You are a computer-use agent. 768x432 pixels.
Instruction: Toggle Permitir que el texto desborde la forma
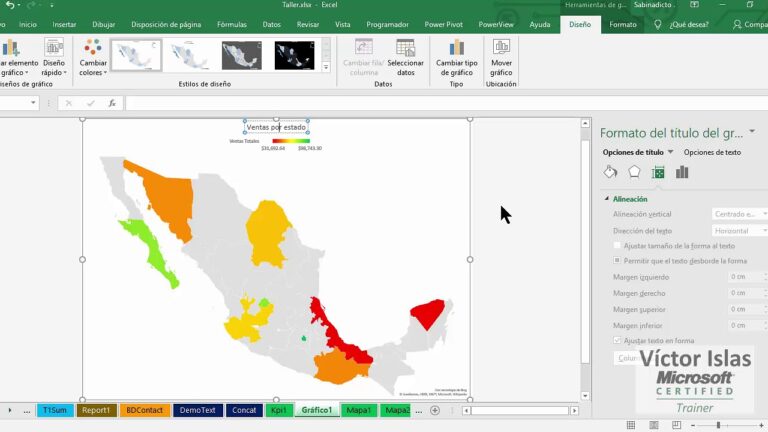tap(617, 261)
